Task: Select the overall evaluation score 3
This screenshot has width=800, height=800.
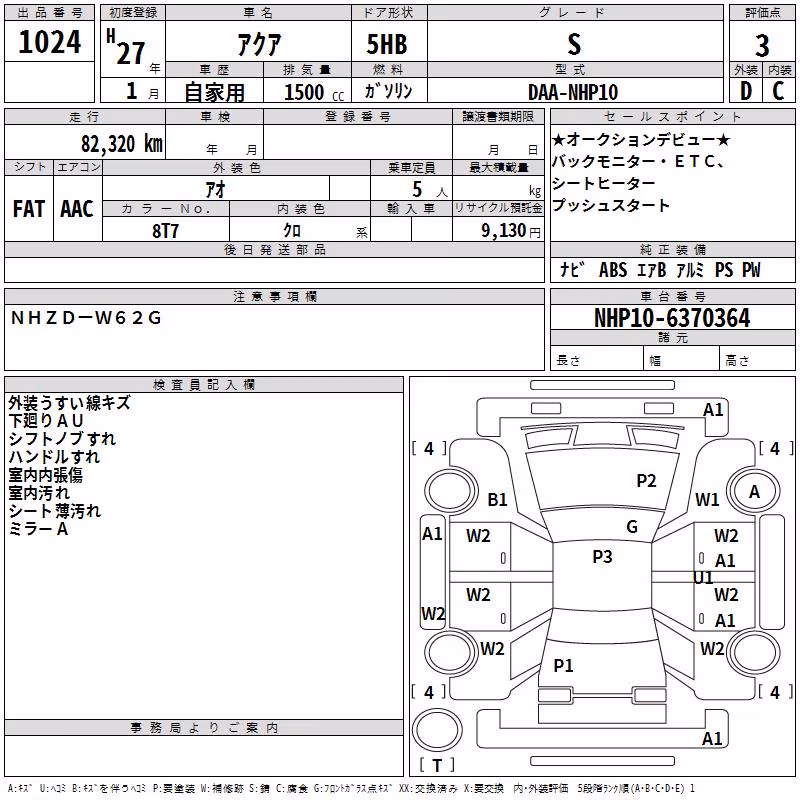Action: coord(762,45)
